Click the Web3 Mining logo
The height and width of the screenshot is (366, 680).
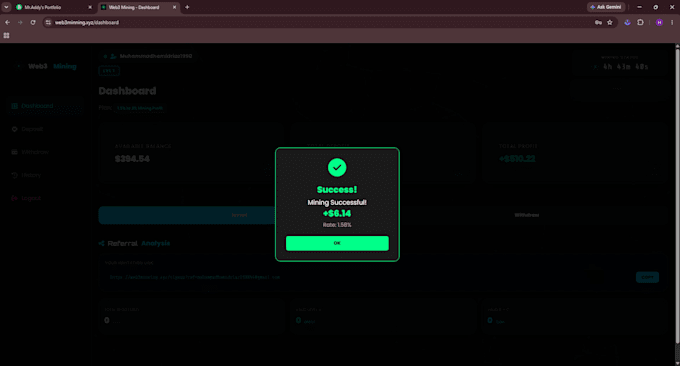point(47,66)
